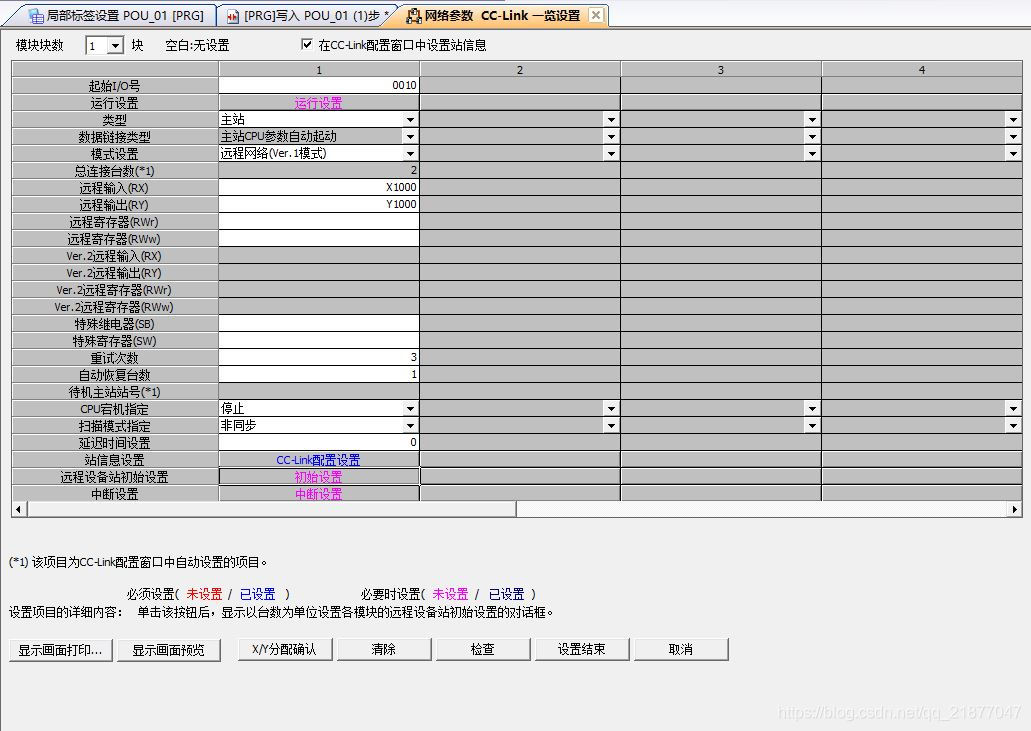Image resolution: width=1031 pixels, height=731 pixels.
Task: Click the 自动恢复台数 field with value 1
Action: [x=319, y=374]
